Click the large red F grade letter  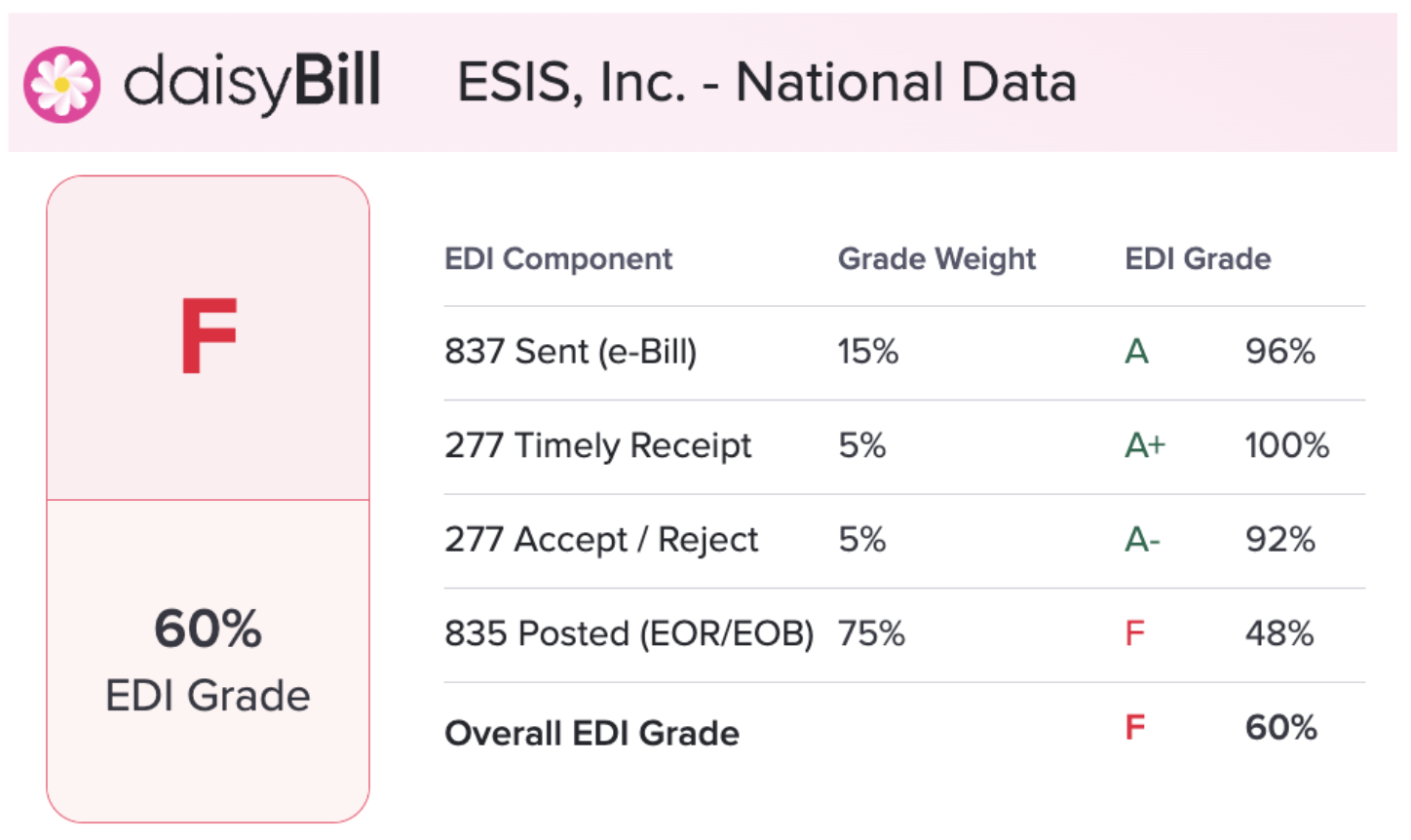[x=209, y=336]
